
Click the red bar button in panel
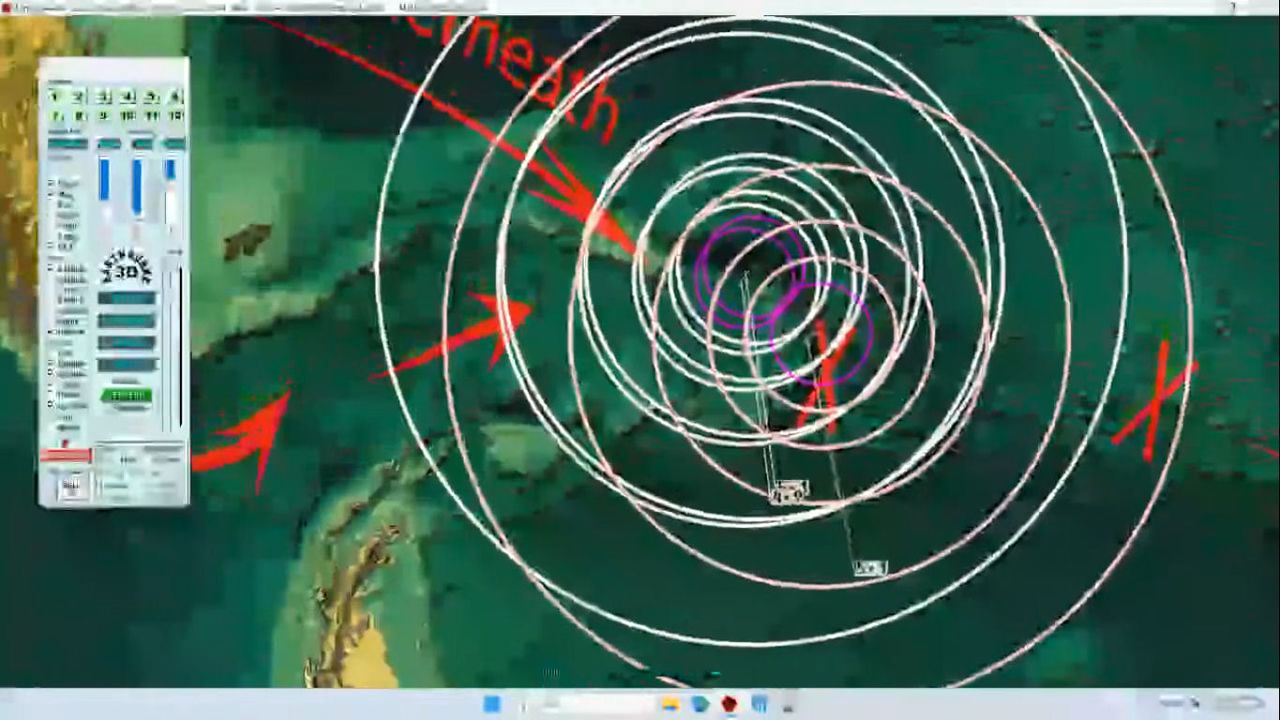click(66, 456)
